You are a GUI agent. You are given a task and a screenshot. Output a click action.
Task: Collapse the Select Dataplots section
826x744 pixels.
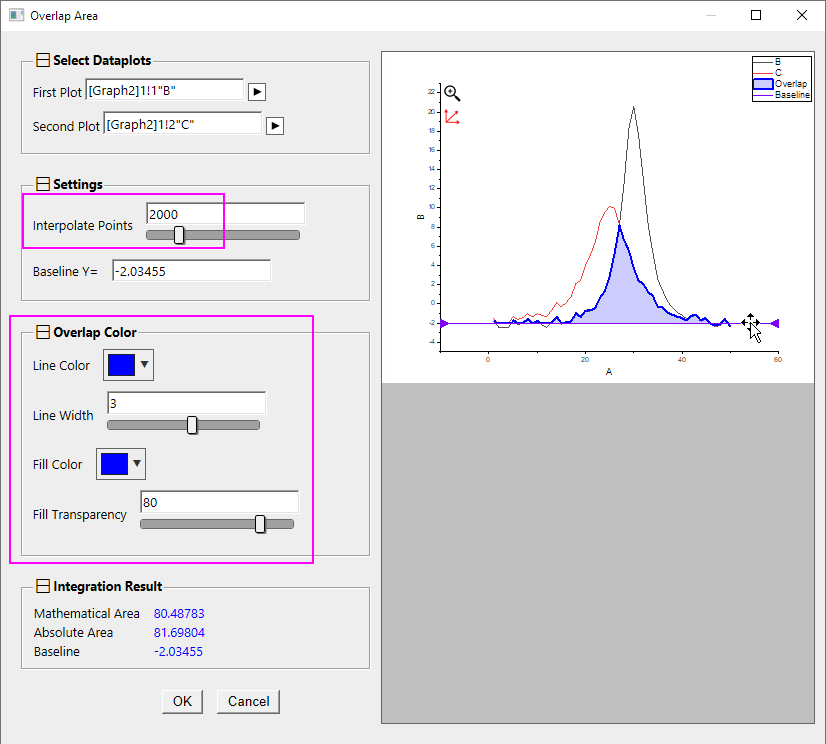point(43,61)
